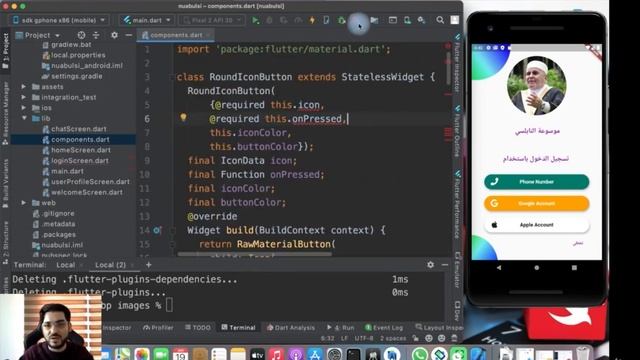The image size is (640, 360).
Task: Switch to the Local (2) terminal tab
Action: [110, 265]
